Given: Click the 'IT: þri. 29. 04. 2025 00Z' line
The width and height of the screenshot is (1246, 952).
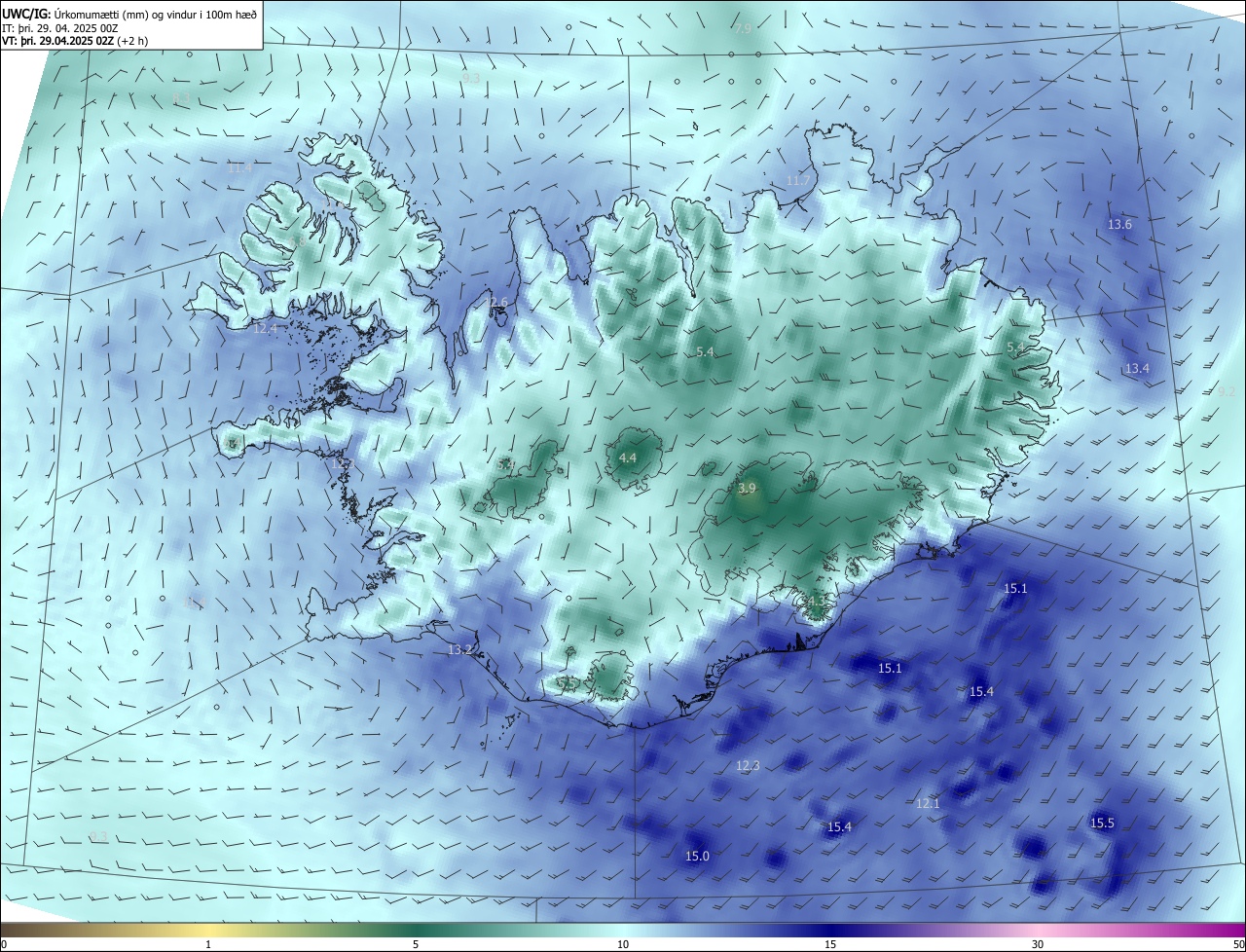Looking at the screenshot, I should coord(60,28).
